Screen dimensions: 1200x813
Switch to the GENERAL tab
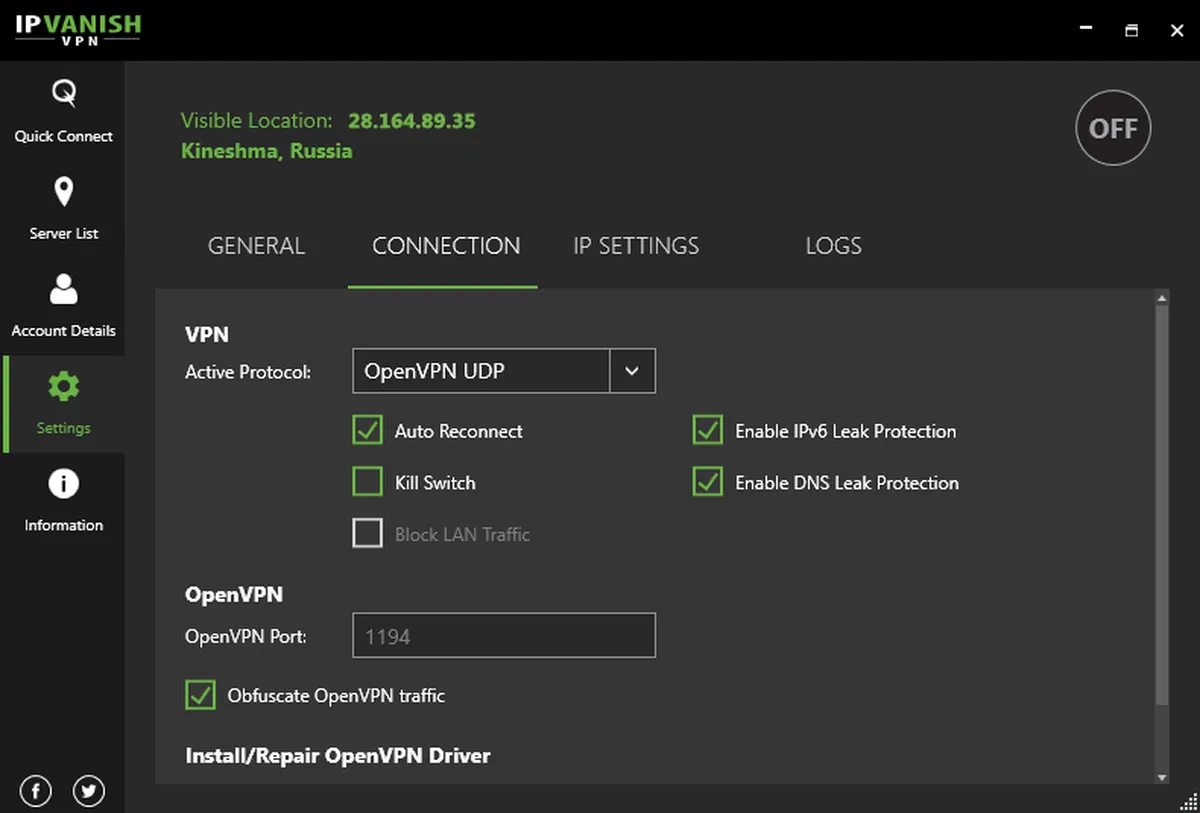click(x=256, y=246)
